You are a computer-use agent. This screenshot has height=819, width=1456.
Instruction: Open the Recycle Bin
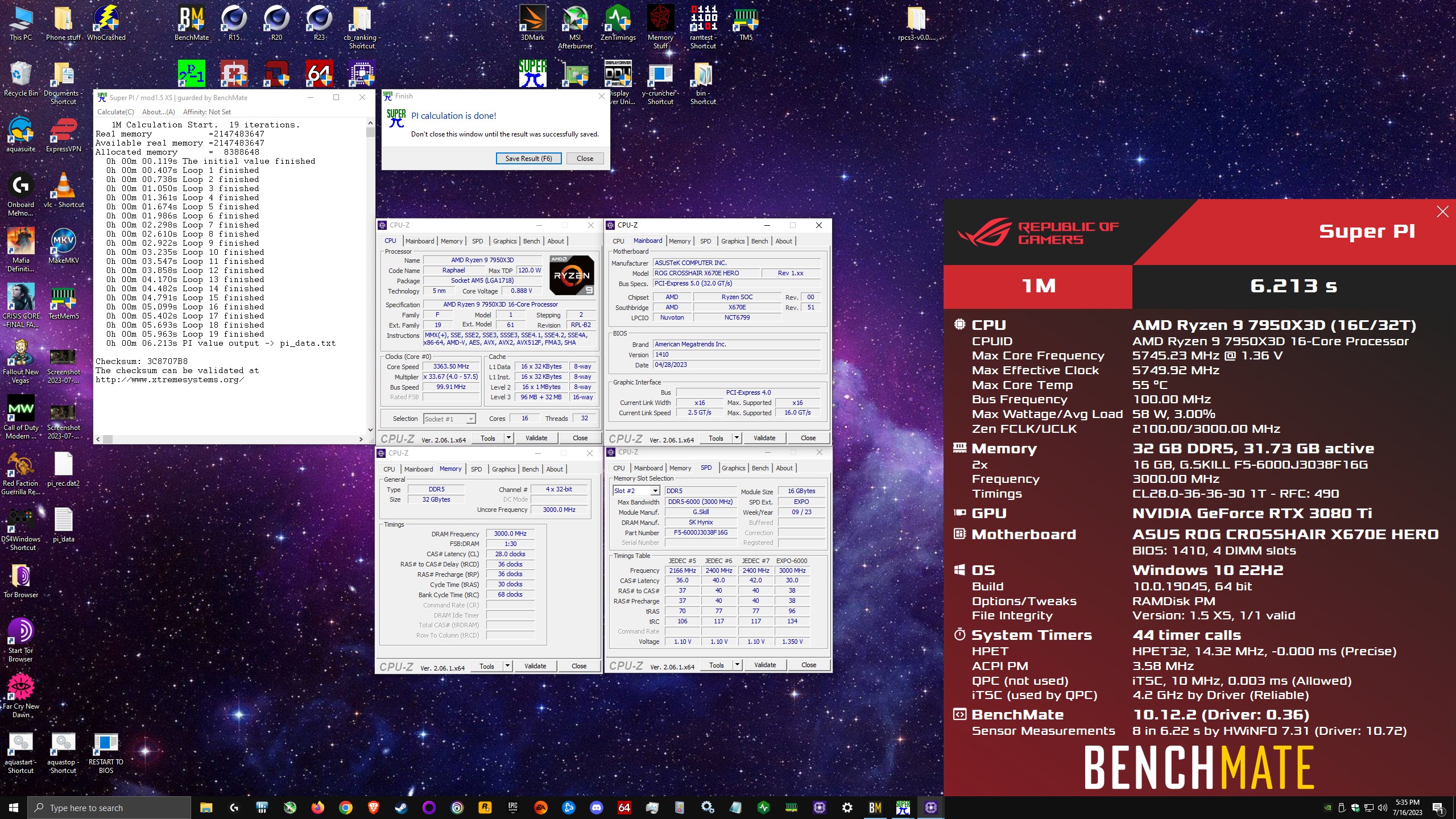pyautogui.click(x=20, y=79)
